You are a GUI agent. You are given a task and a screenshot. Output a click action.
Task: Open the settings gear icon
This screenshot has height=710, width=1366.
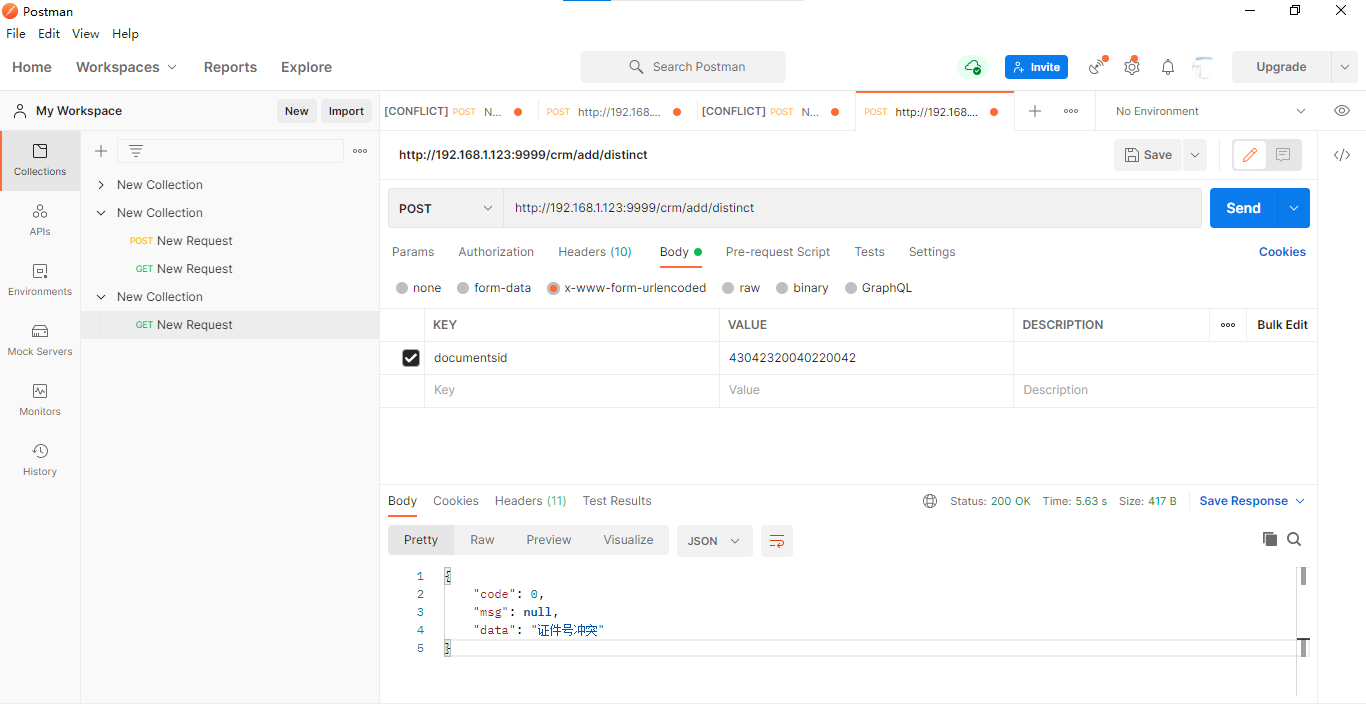click(1132, 67)
